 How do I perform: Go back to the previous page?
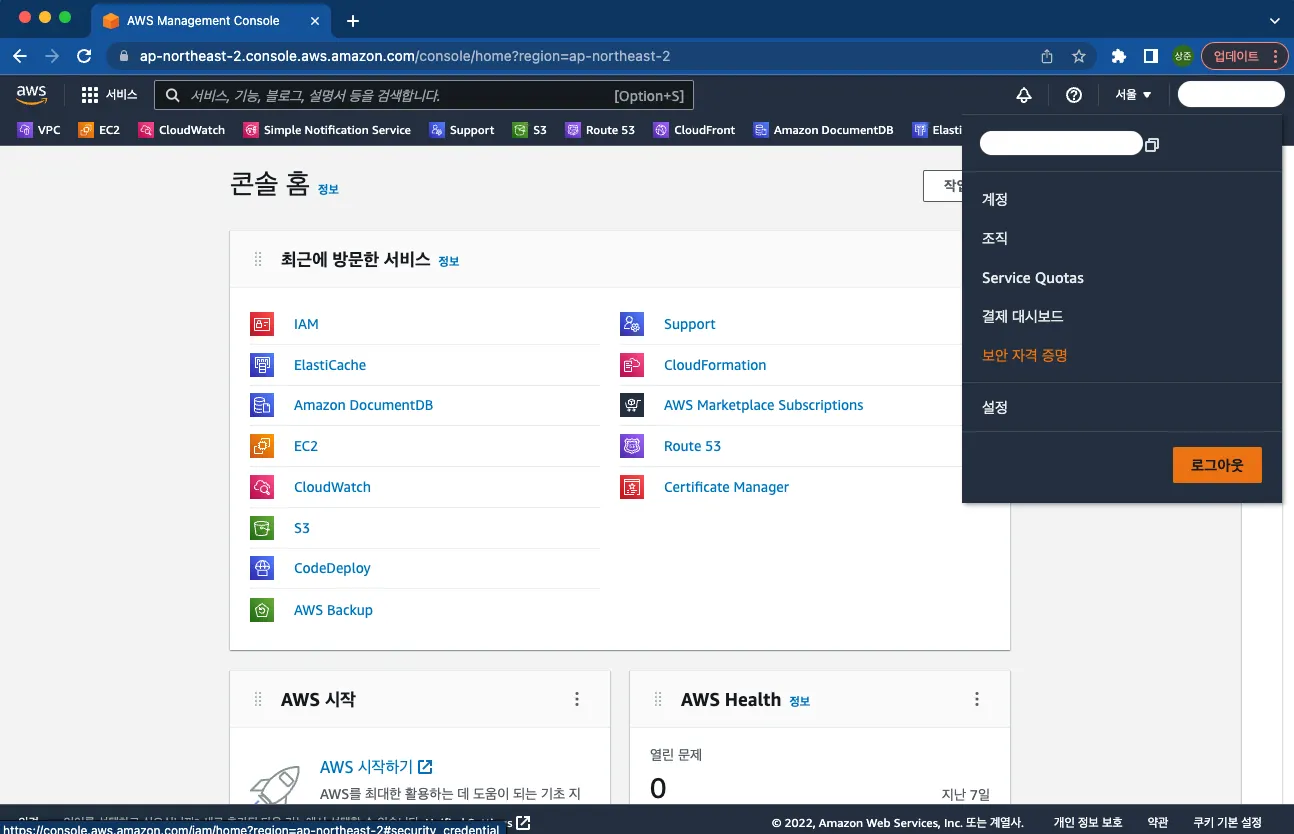(20, 56)
